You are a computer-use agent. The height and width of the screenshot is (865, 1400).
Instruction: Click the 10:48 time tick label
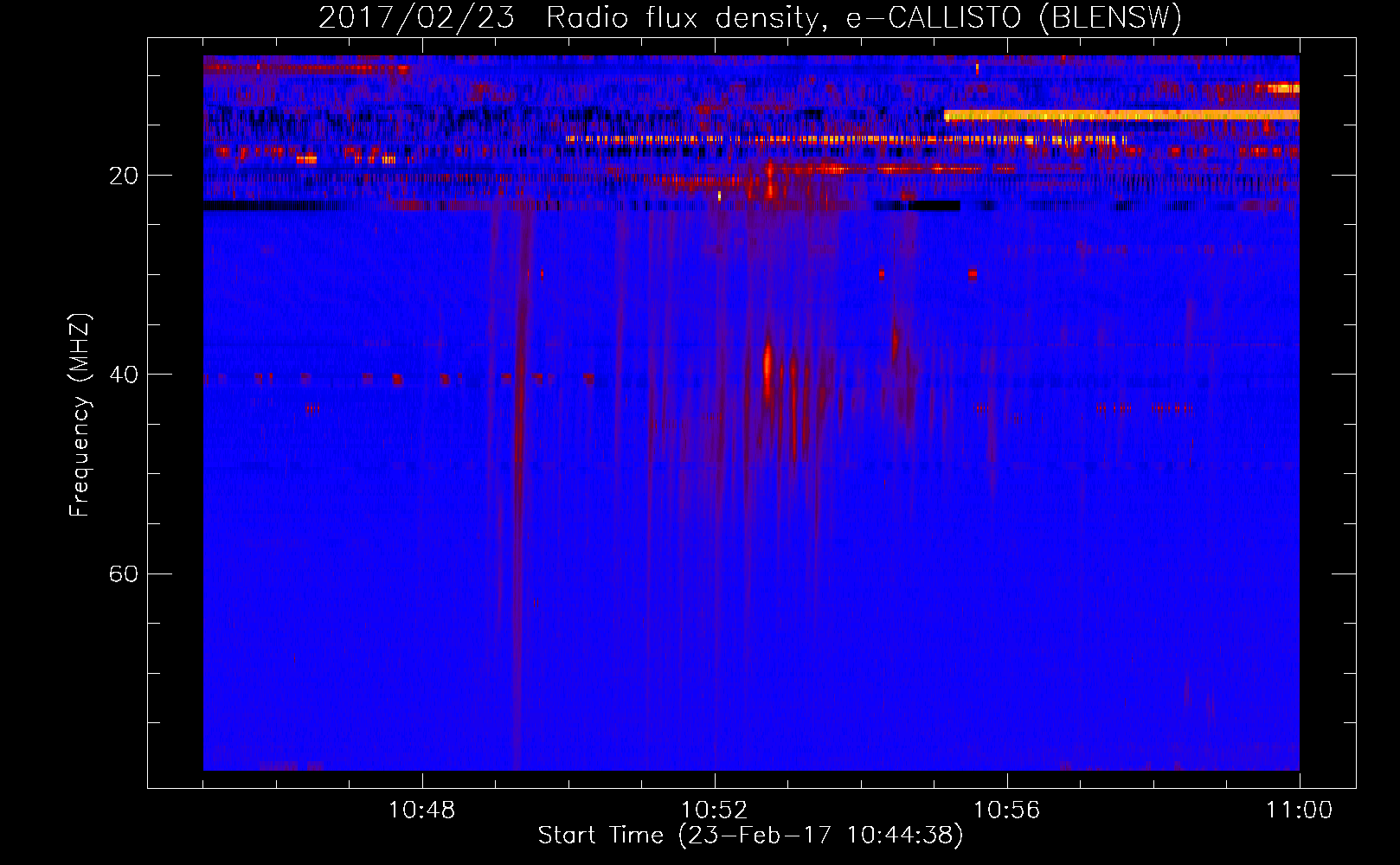pyautogui.click(x=422, y=810)
